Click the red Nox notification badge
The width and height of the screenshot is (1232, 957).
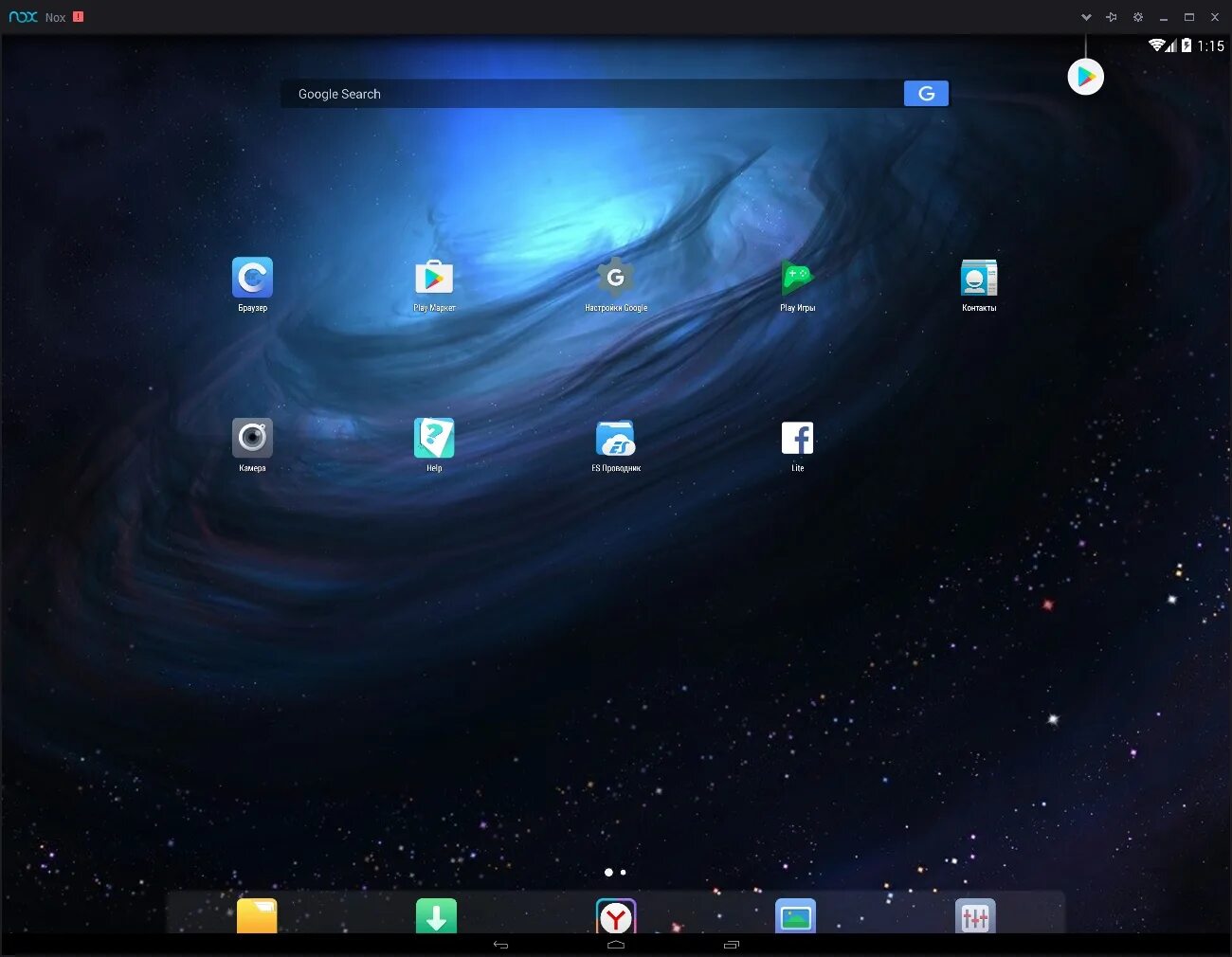click(78, 16)
